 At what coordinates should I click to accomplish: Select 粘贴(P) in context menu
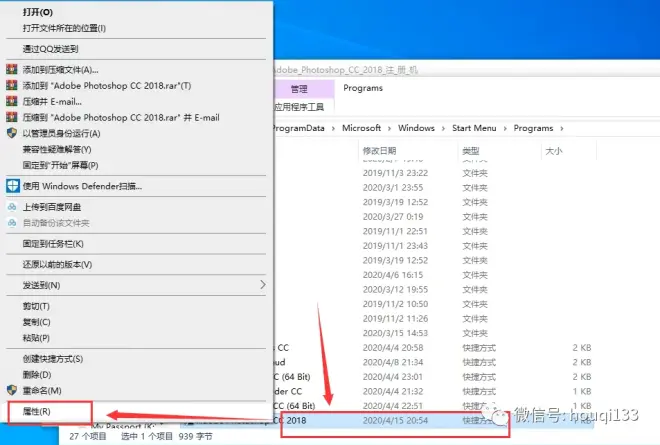point(36,338)
